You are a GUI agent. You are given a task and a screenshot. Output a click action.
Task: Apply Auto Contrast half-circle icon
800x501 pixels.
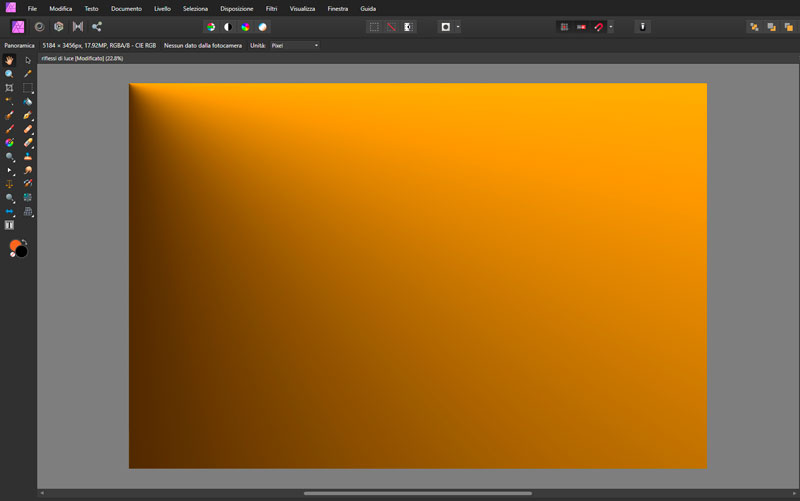pos(228,27)
